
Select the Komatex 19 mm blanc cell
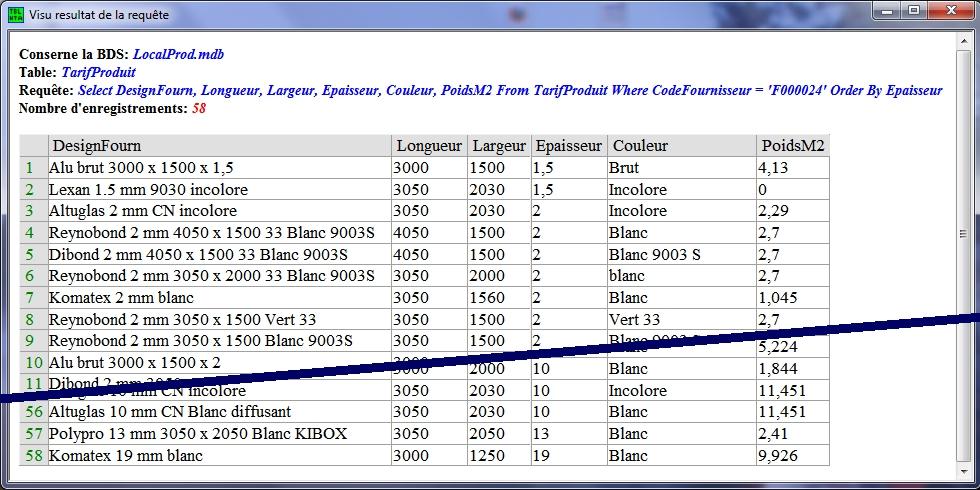[x=217, y=456]
